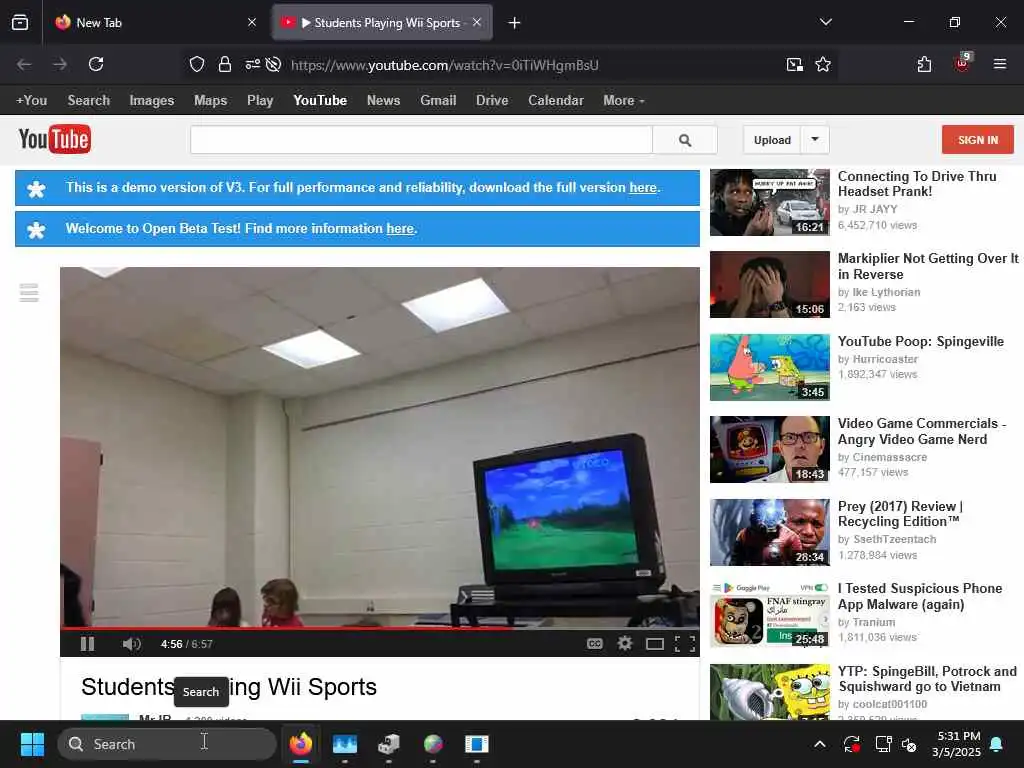Close the Students Playing Wii Sports tab
The image size is (1024, 768).
pos(477,22)
